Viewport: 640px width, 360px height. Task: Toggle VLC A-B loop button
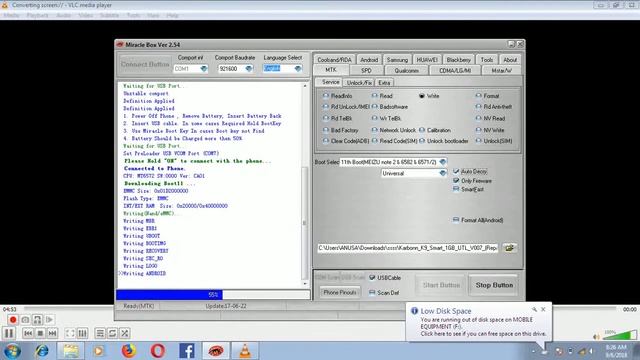click(37, 320)
